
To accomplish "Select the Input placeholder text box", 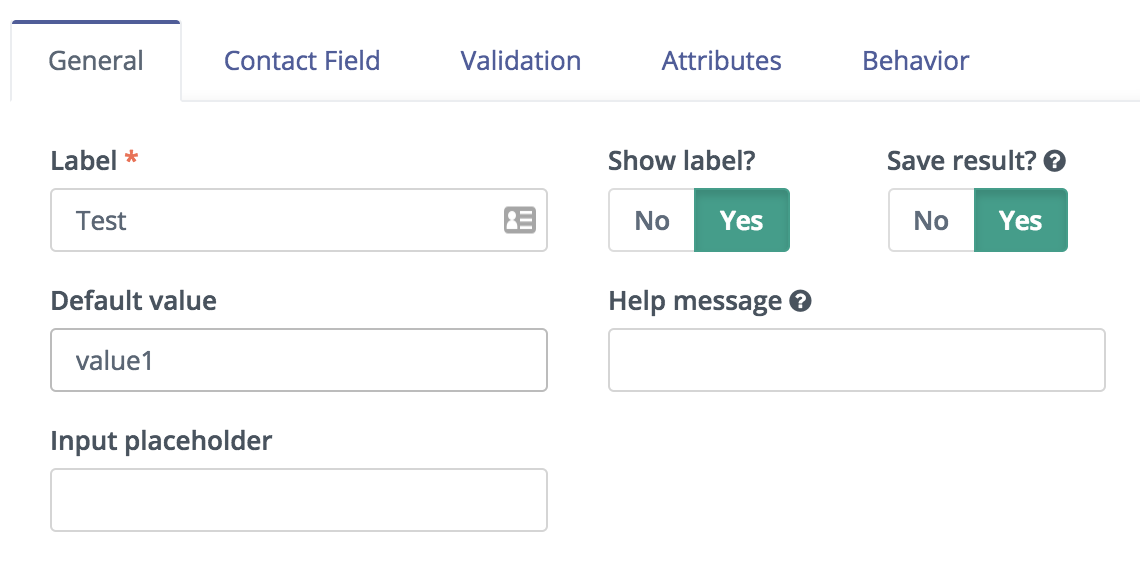I will click(299, 500).
